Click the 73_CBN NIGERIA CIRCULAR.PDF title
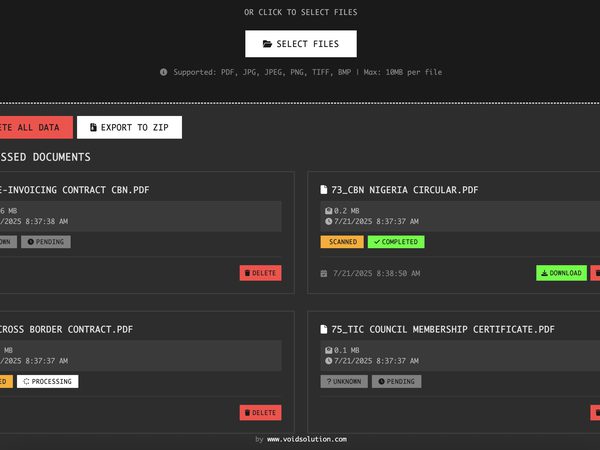Screen dimensions: 600x450 pos(405,190)
